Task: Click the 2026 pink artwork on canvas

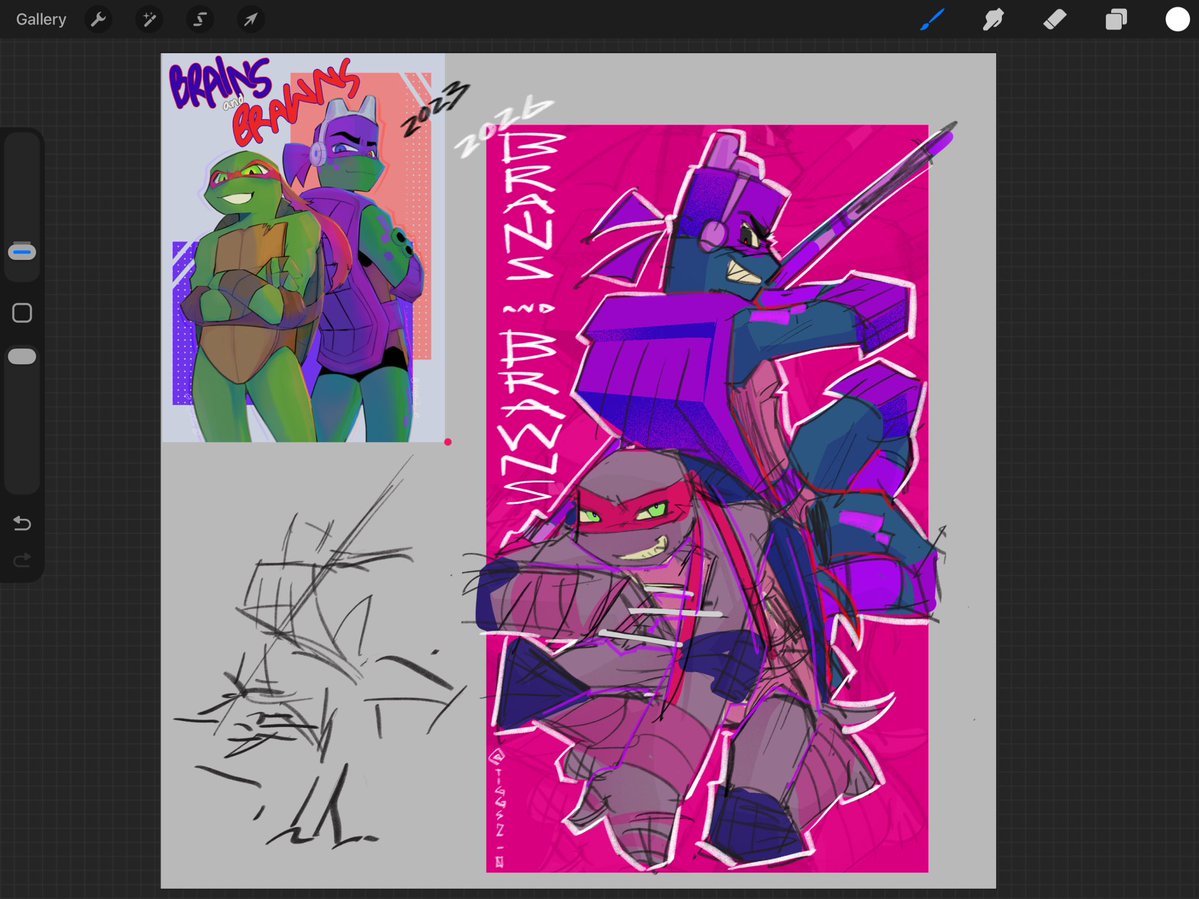Action: click(707, 498)
